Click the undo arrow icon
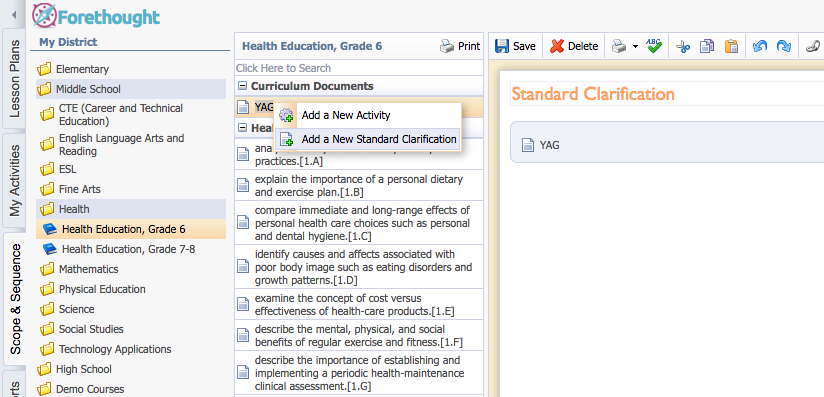 pos(759,46)
